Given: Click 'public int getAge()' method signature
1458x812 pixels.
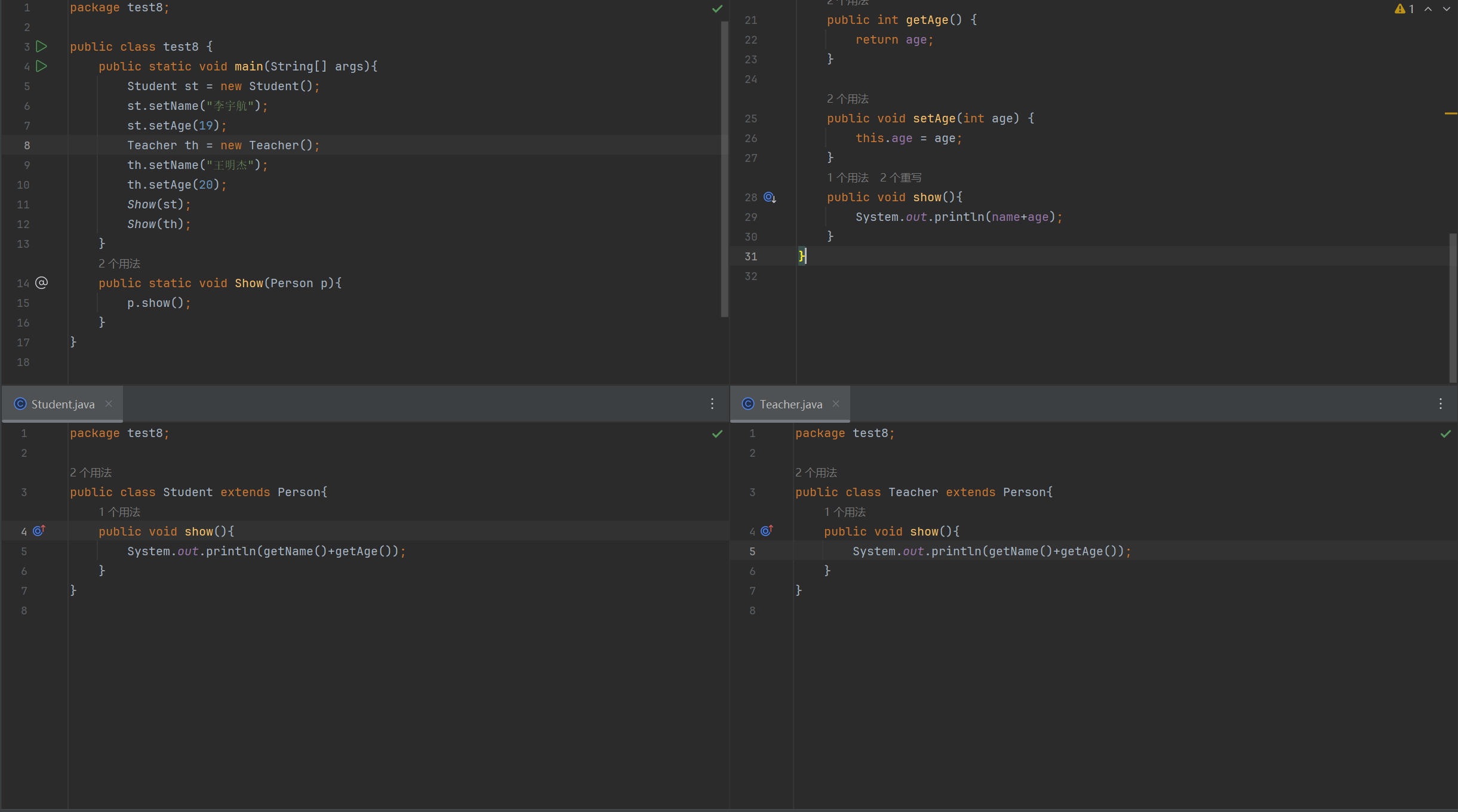Looking at the screenshot, I should click(x=902, y=20).
